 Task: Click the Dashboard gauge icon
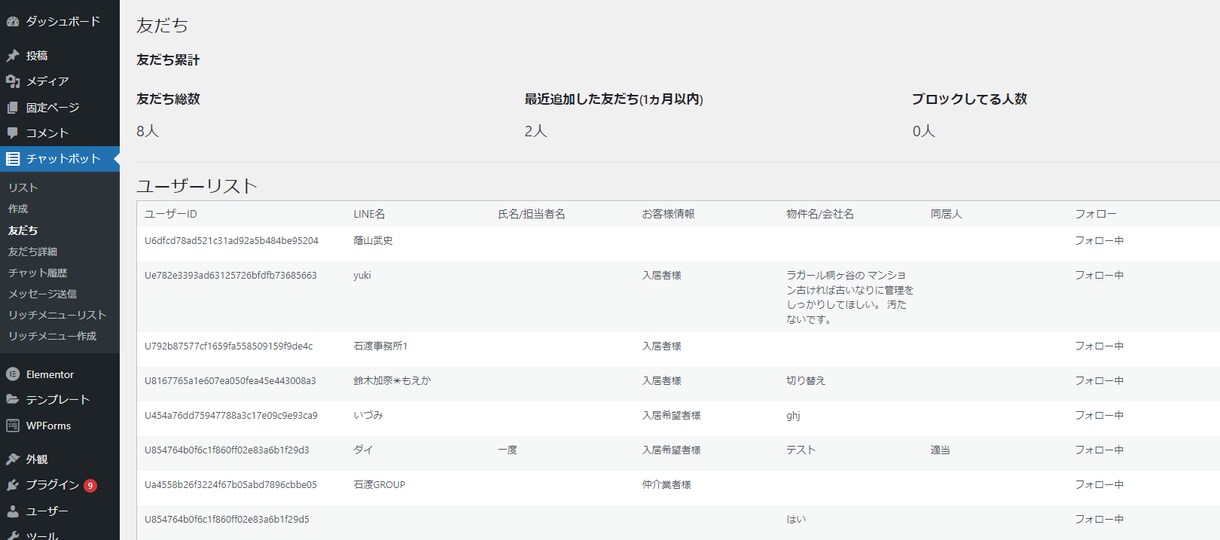point(13,21)
